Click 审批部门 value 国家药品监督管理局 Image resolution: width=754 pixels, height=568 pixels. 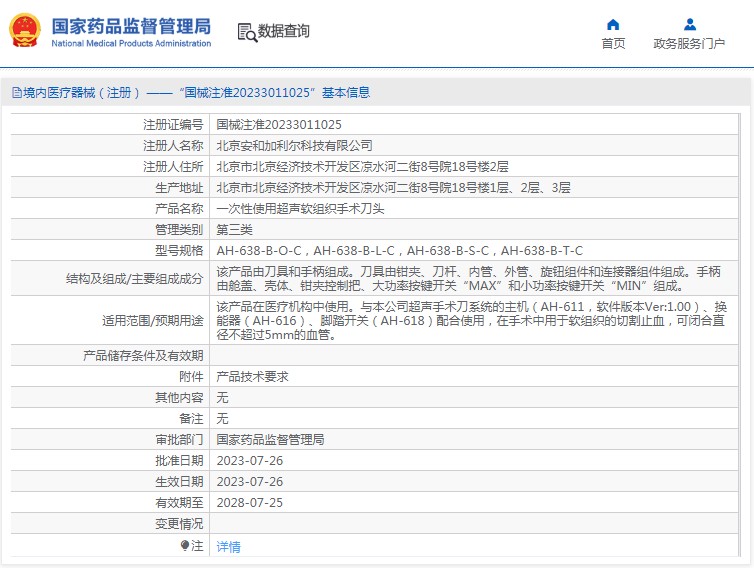pos(270,440)
